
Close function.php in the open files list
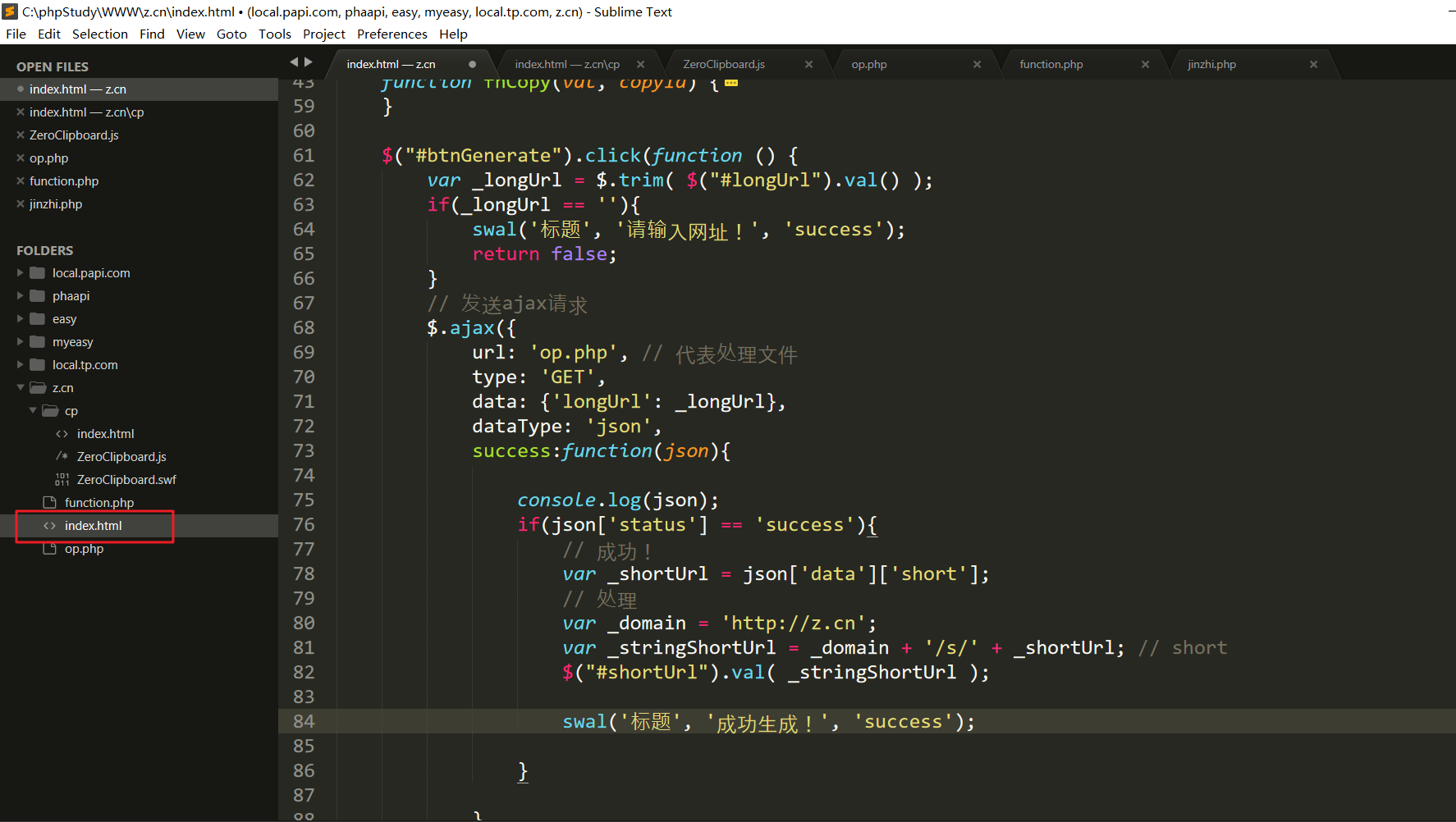pyautogui.click(x=21, y=181)
